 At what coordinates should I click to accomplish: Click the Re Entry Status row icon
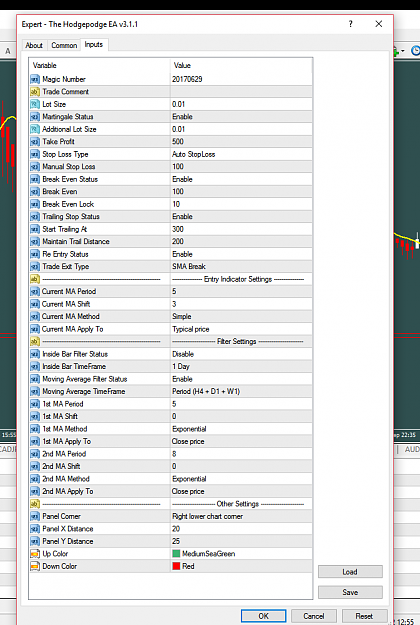[x=35, y=254]
